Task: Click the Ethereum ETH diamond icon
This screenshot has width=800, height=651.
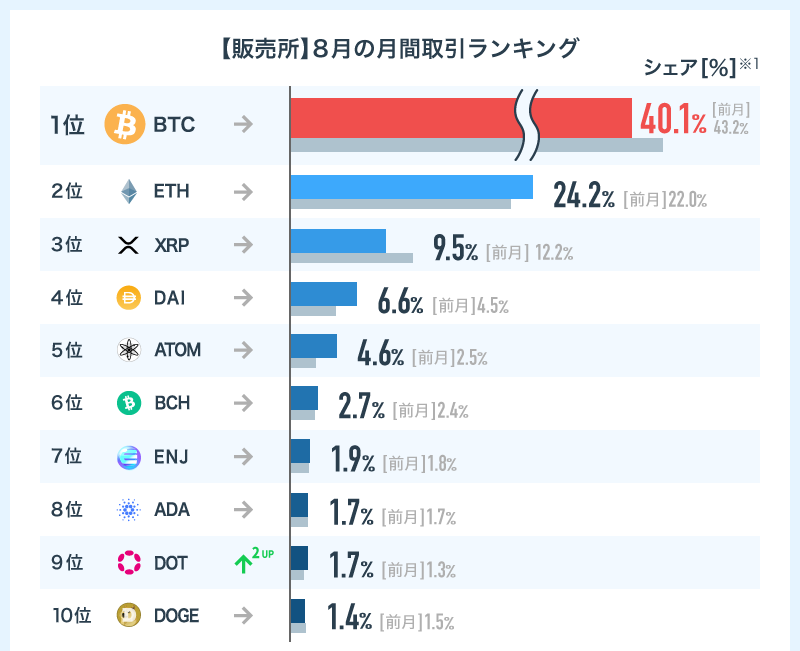Action: (x=128, y=191)
